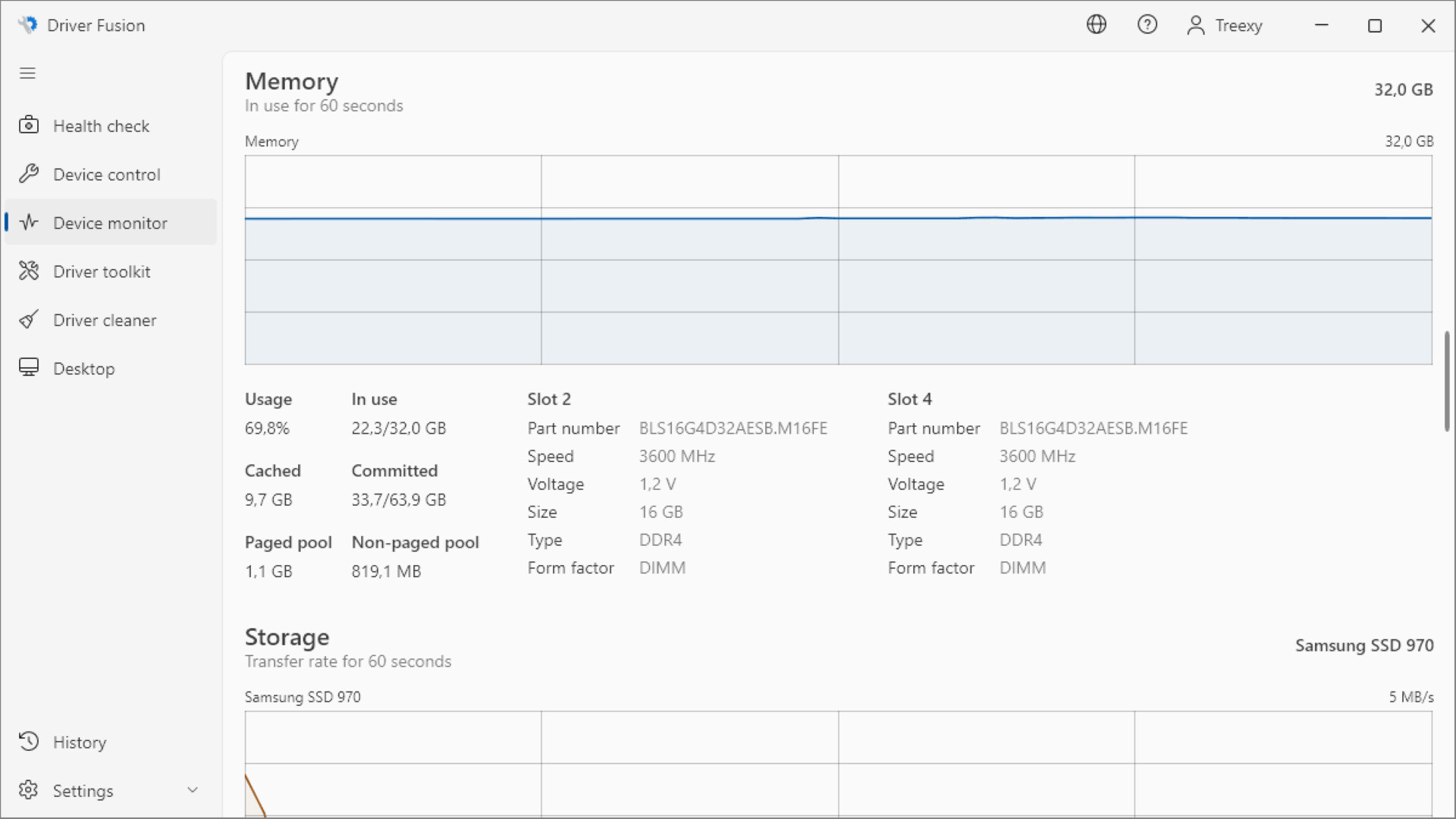
Task: Open the language globe icon
Action: (1096, 25)
